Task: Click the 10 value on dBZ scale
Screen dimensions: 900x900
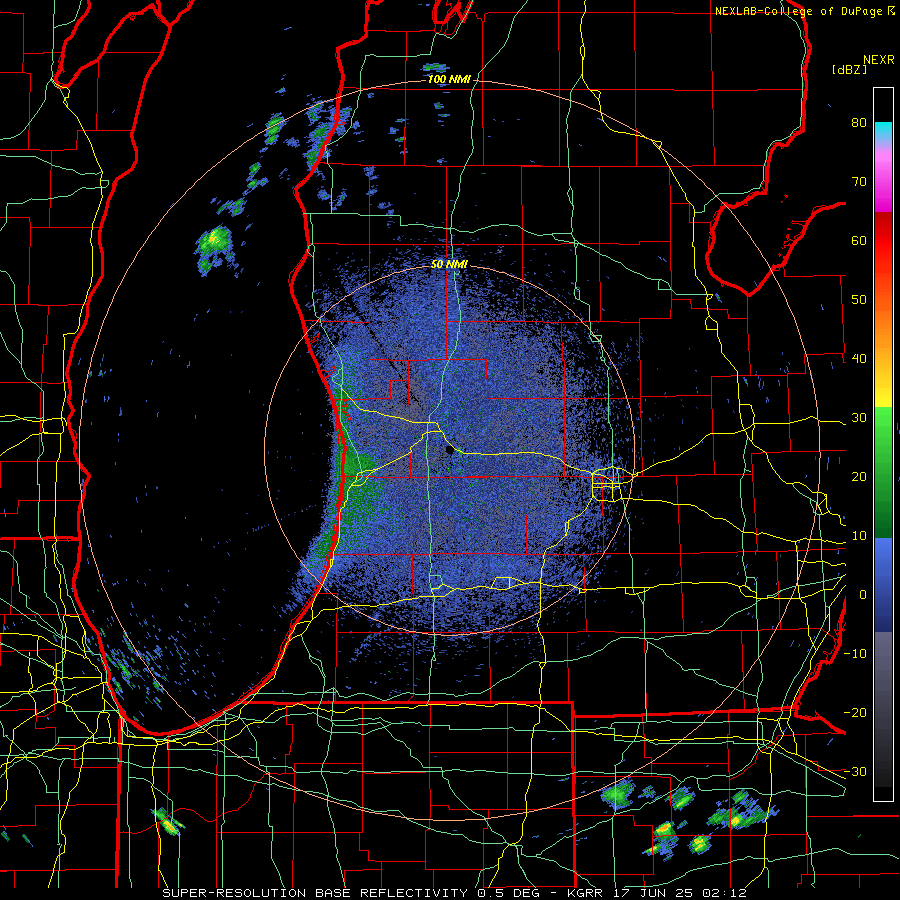Action: [859, 536]
